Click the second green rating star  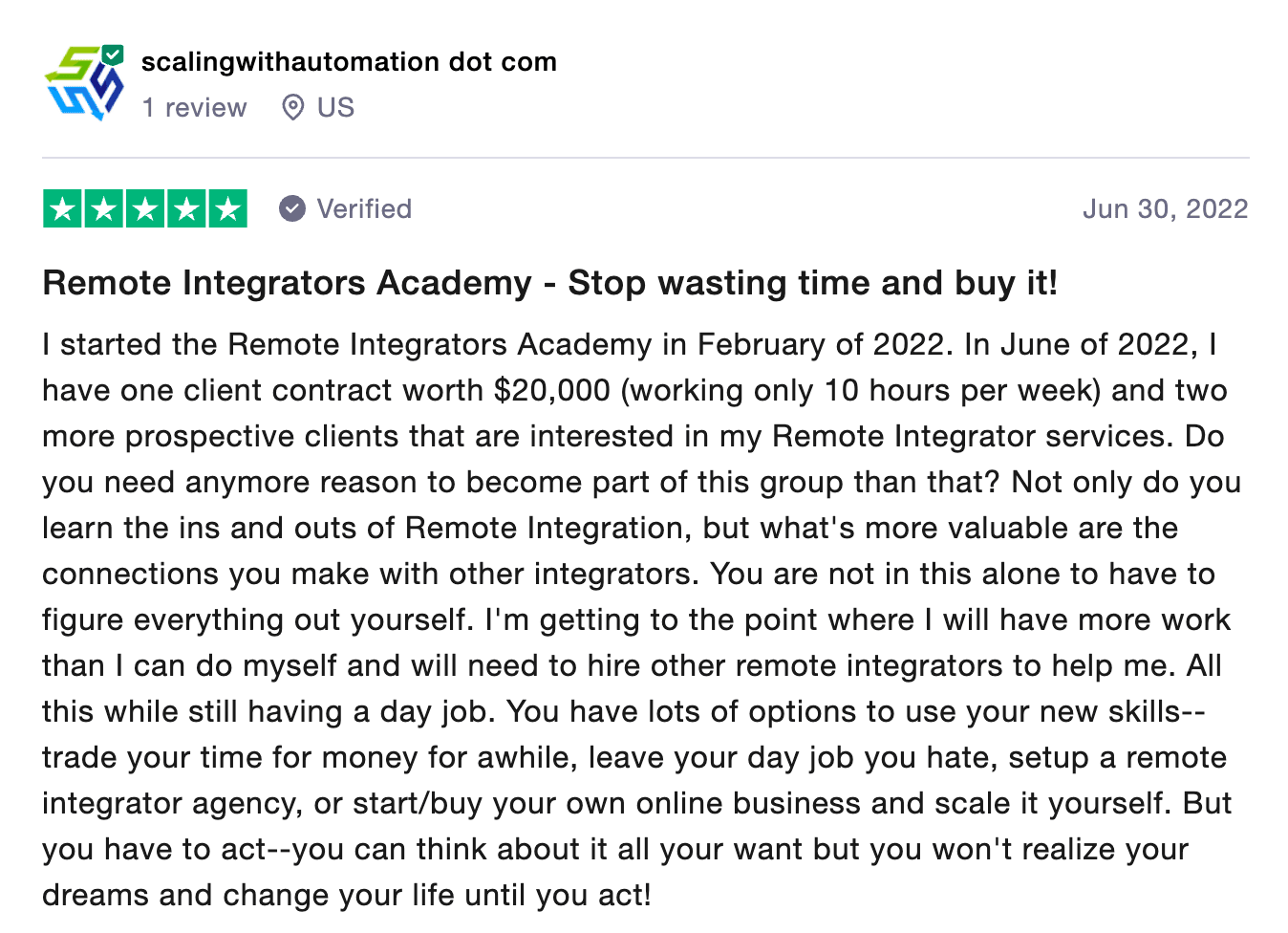coord(104,209)
